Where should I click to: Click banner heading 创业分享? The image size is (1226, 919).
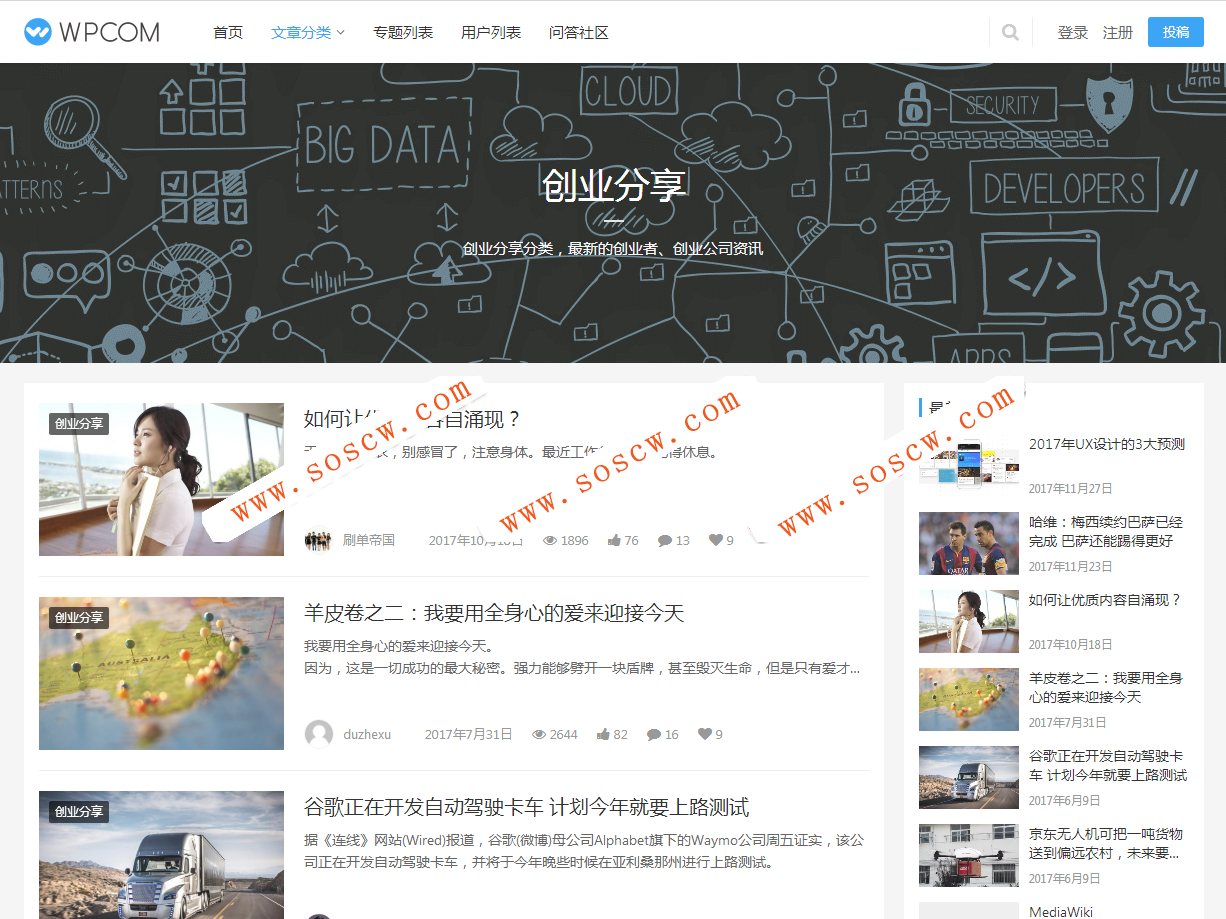tap(613, 186)
